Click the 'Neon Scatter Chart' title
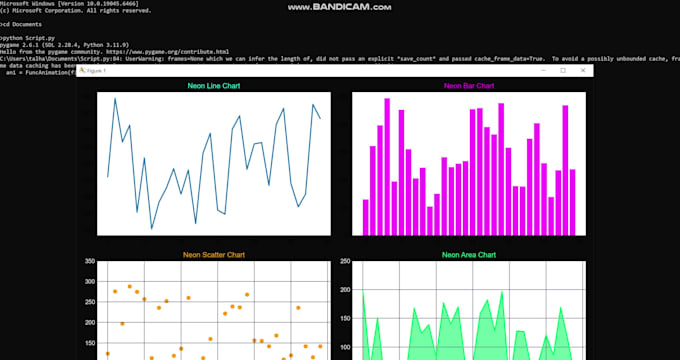This screenshot has height=360, width=680. point(214,255)
